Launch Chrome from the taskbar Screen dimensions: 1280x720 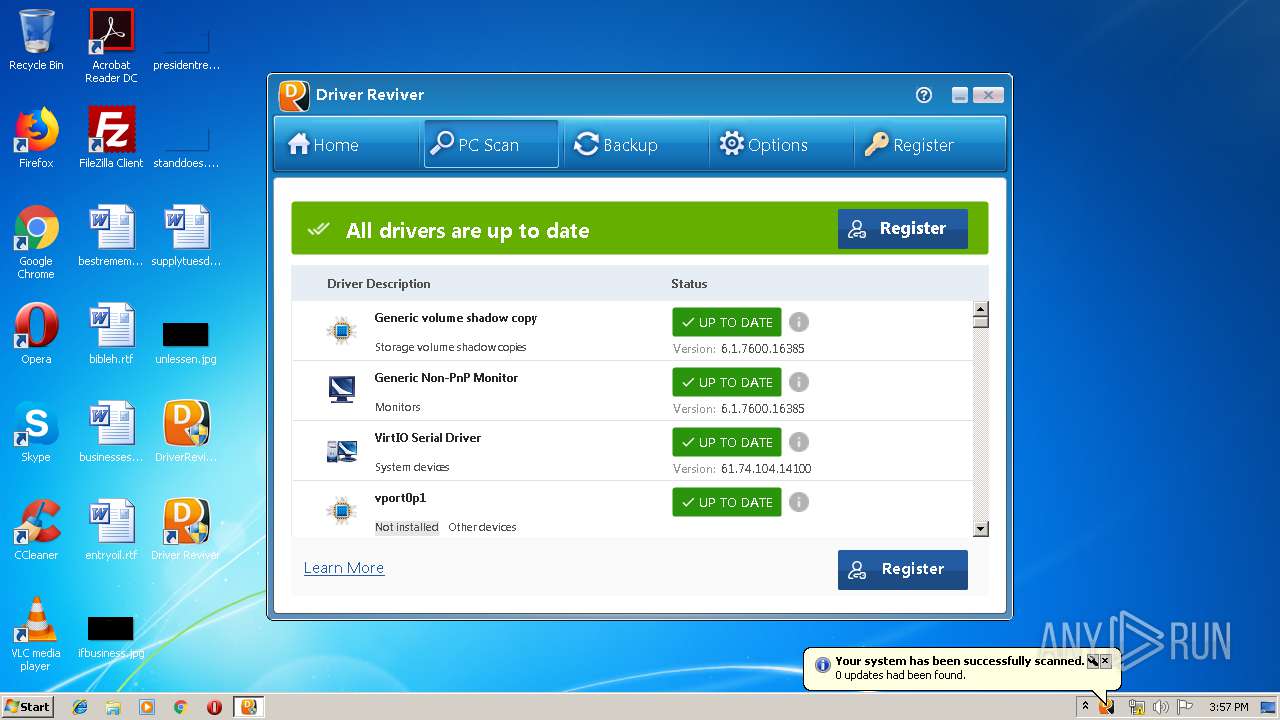[180, 707]
